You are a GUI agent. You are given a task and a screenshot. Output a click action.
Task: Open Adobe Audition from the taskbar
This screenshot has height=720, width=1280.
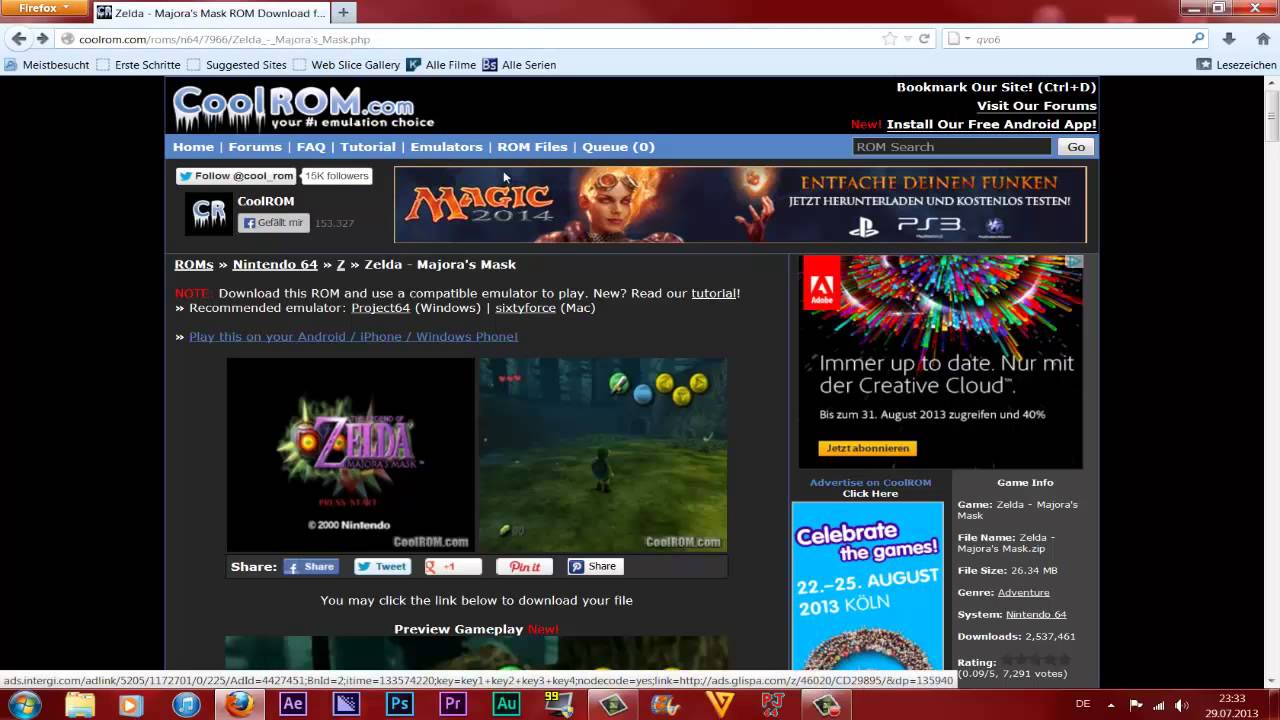tap(506, 704)
